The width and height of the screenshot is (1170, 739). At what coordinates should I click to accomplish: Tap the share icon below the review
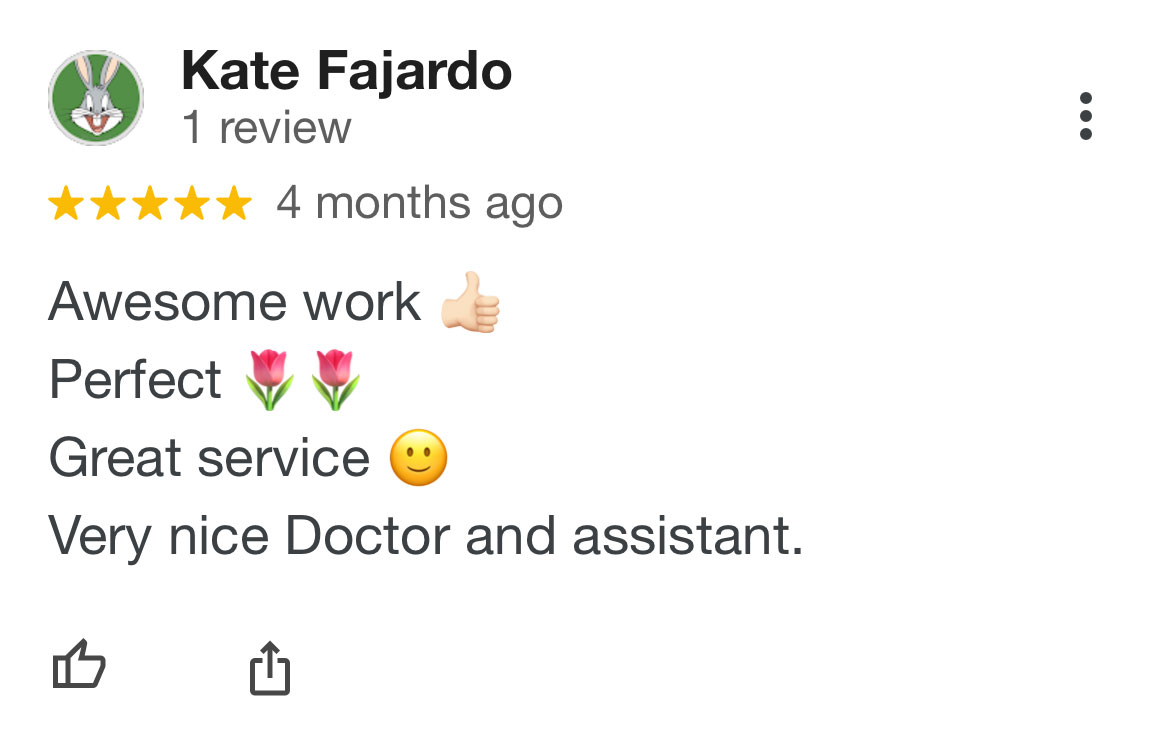pyautogui.click(x=269, y=668)
